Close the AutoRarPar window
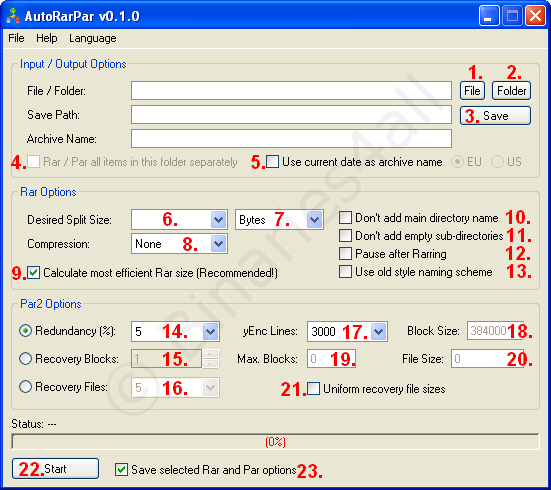The width and height of the screenshot is (551, 490). tap(535, 16)
